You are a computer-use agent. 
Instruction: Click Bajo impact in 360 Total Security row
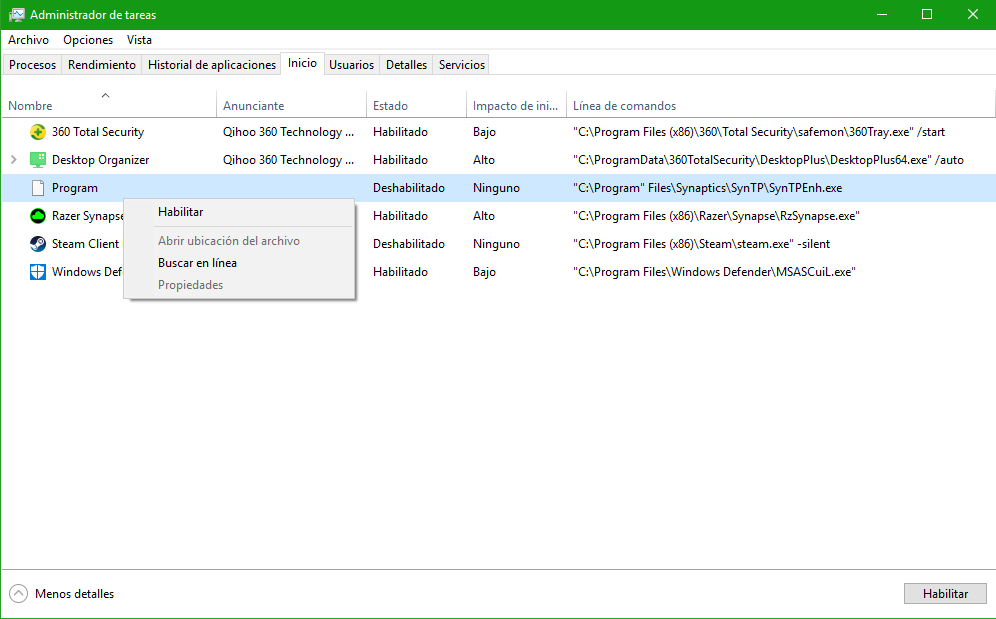(x=484, y=132)
